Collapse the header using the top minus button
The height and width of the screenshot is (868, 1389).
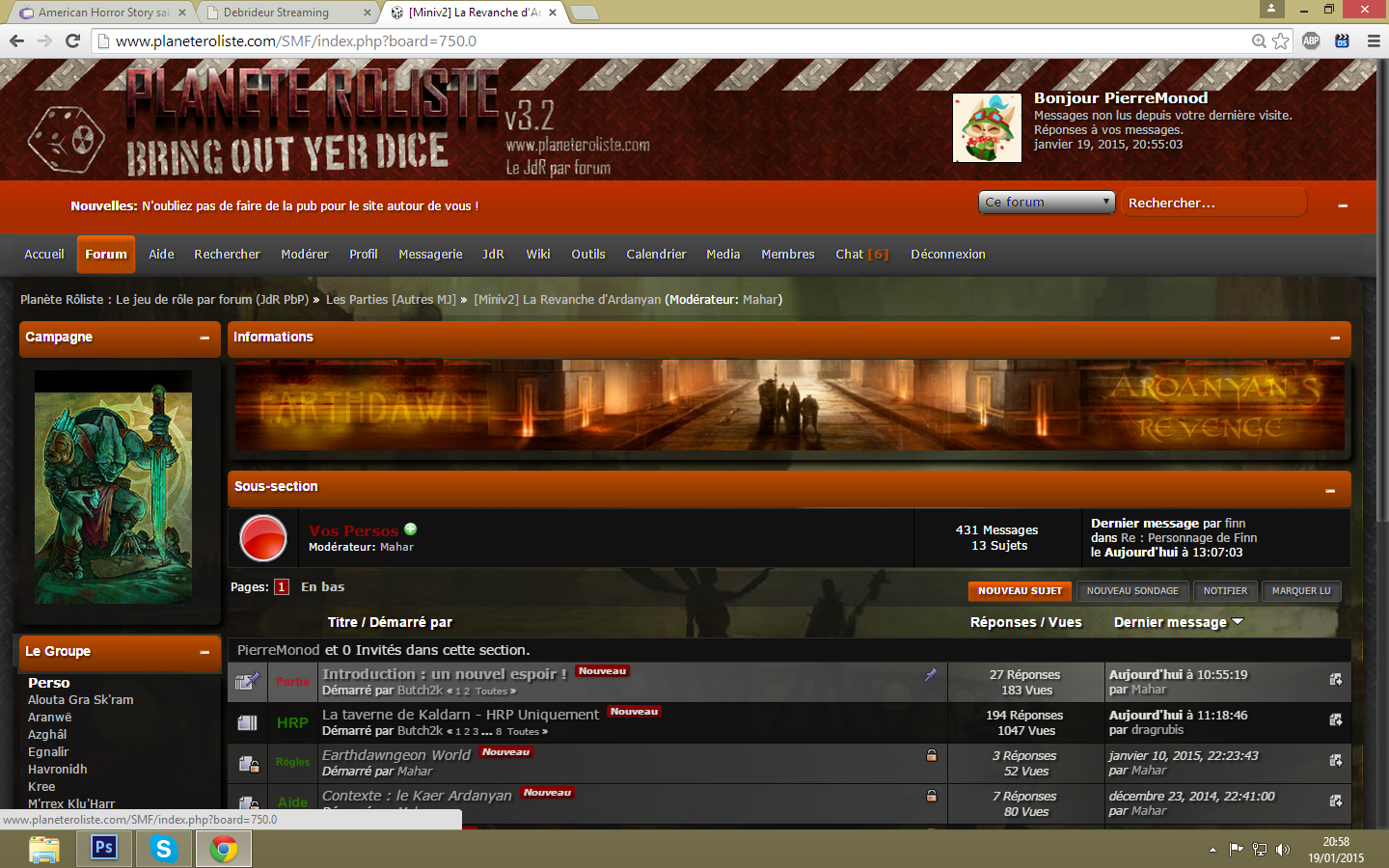tap(1343, 205)
